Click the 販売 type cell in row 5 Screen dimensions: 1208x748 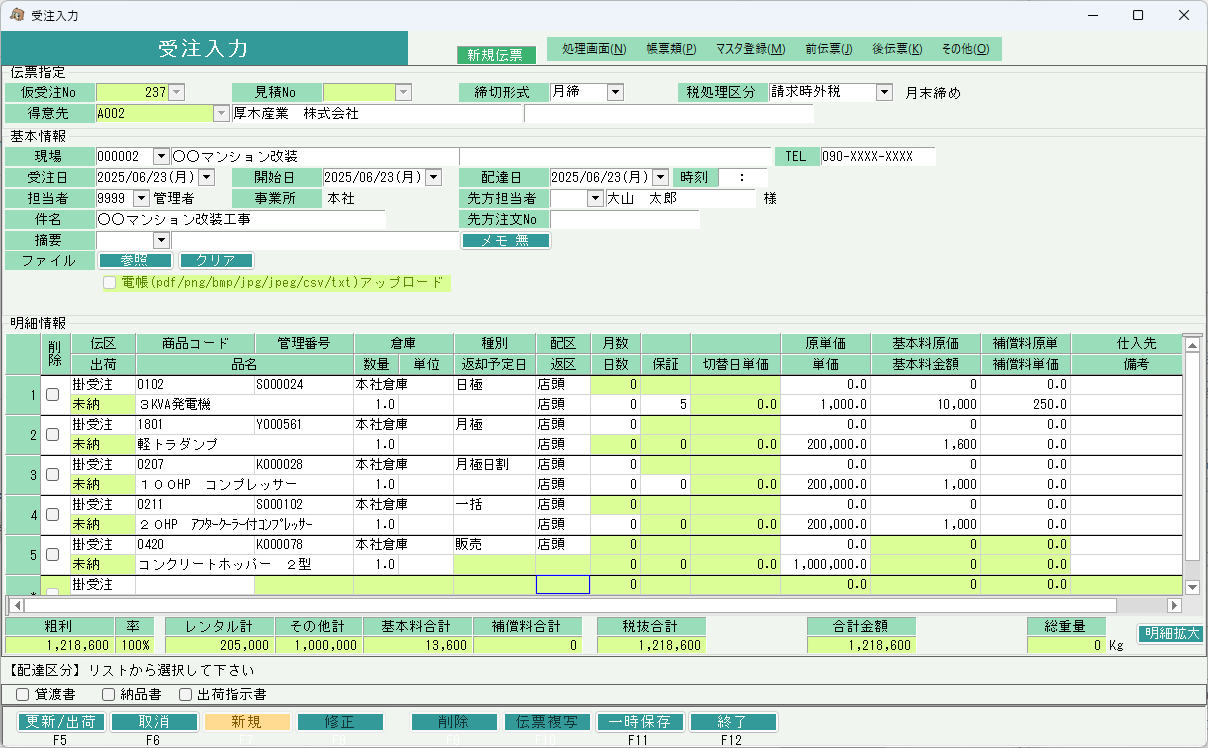click(x=494, y=544)
